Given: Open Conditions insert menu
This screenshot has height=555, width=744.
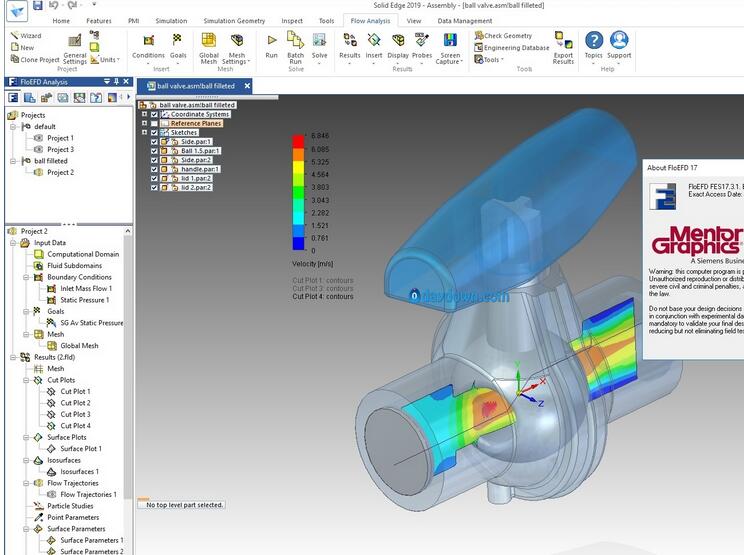Looking at the screenshot, I should [148, 48].
